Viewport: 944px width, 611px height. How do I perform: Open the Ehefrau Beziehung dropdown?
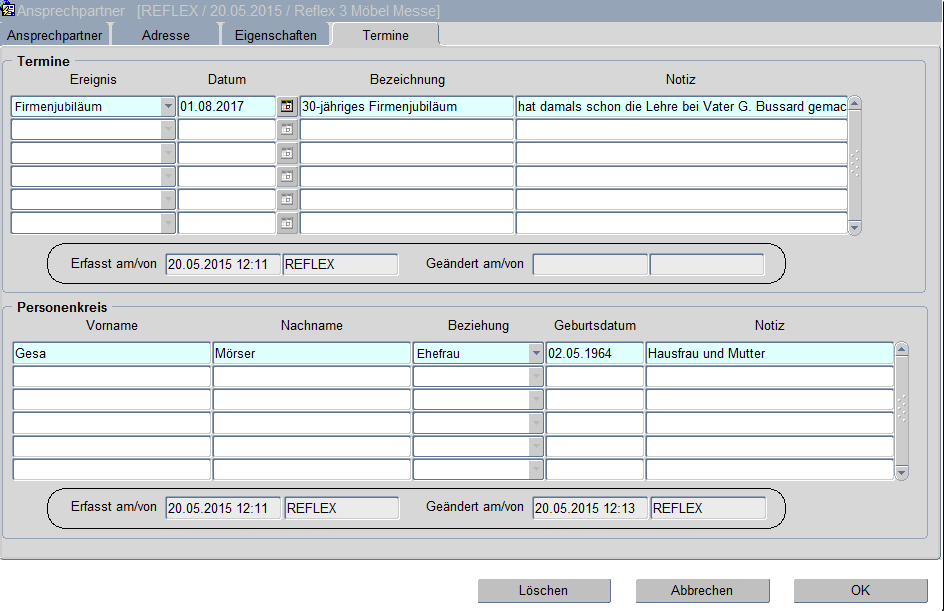click(x=536, y=353)
